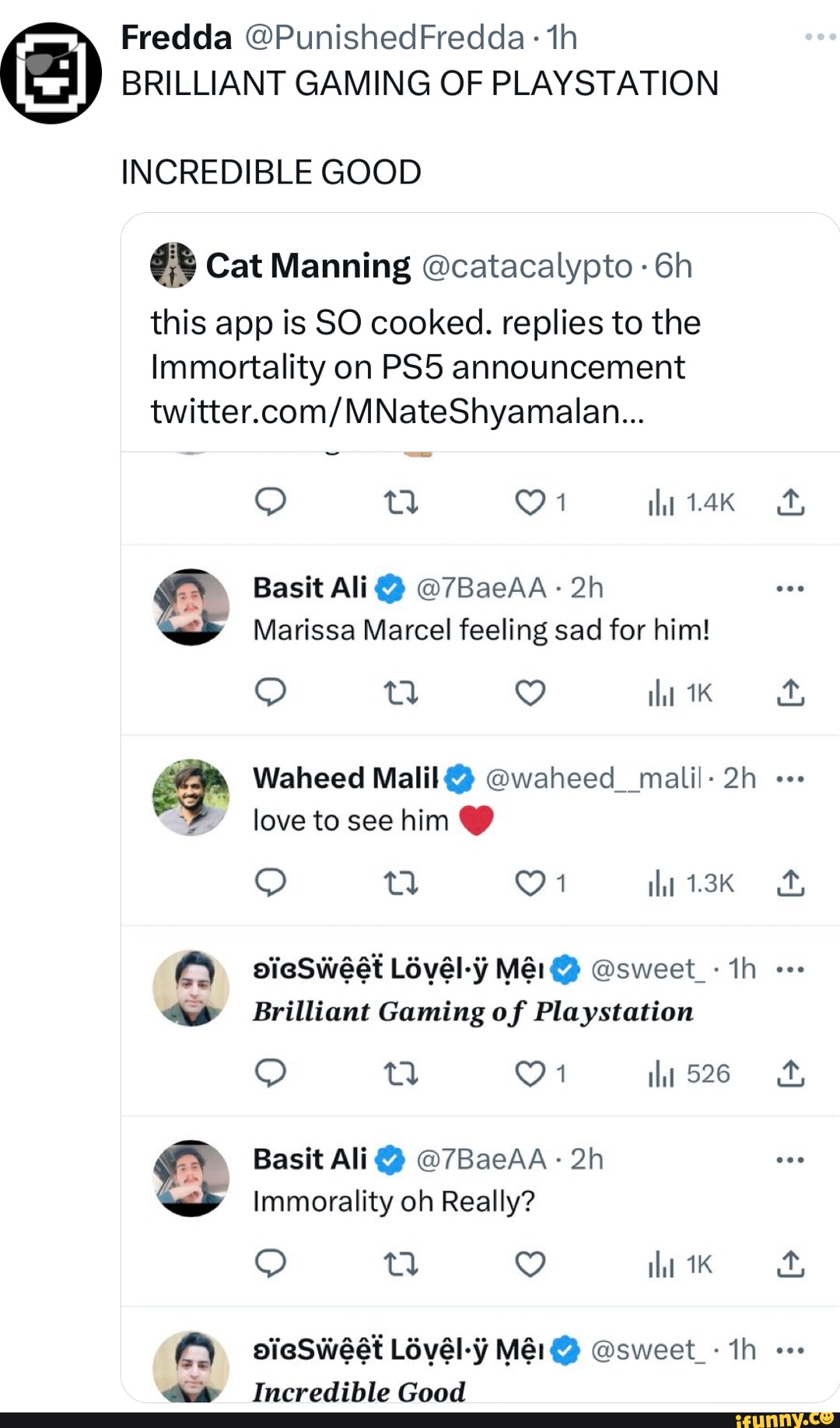The image size is (840, 1428).
Task: Like the 'Brilliant Gaming of Playstation' reply
Action: click(x=531, y=1073)
